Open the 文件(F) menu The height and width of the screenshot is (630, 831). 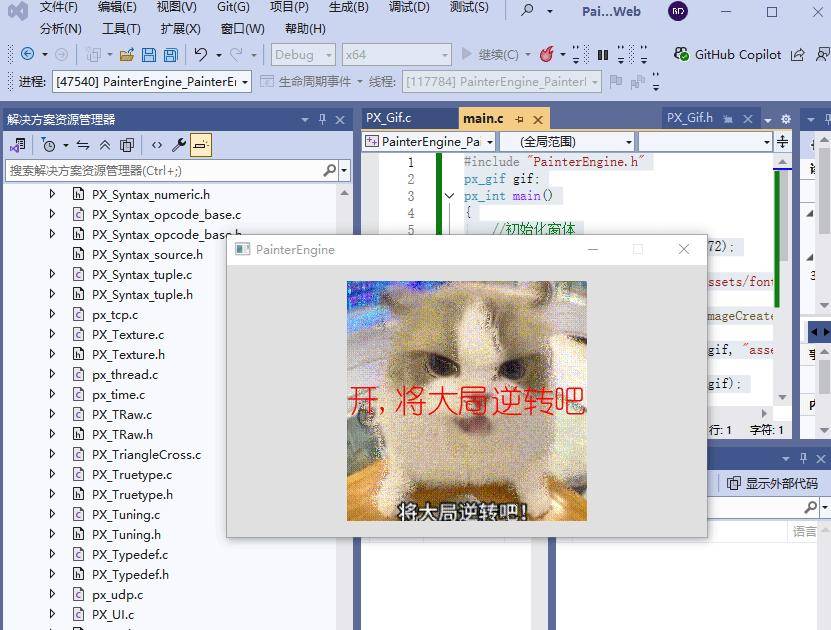coord(59,7)
